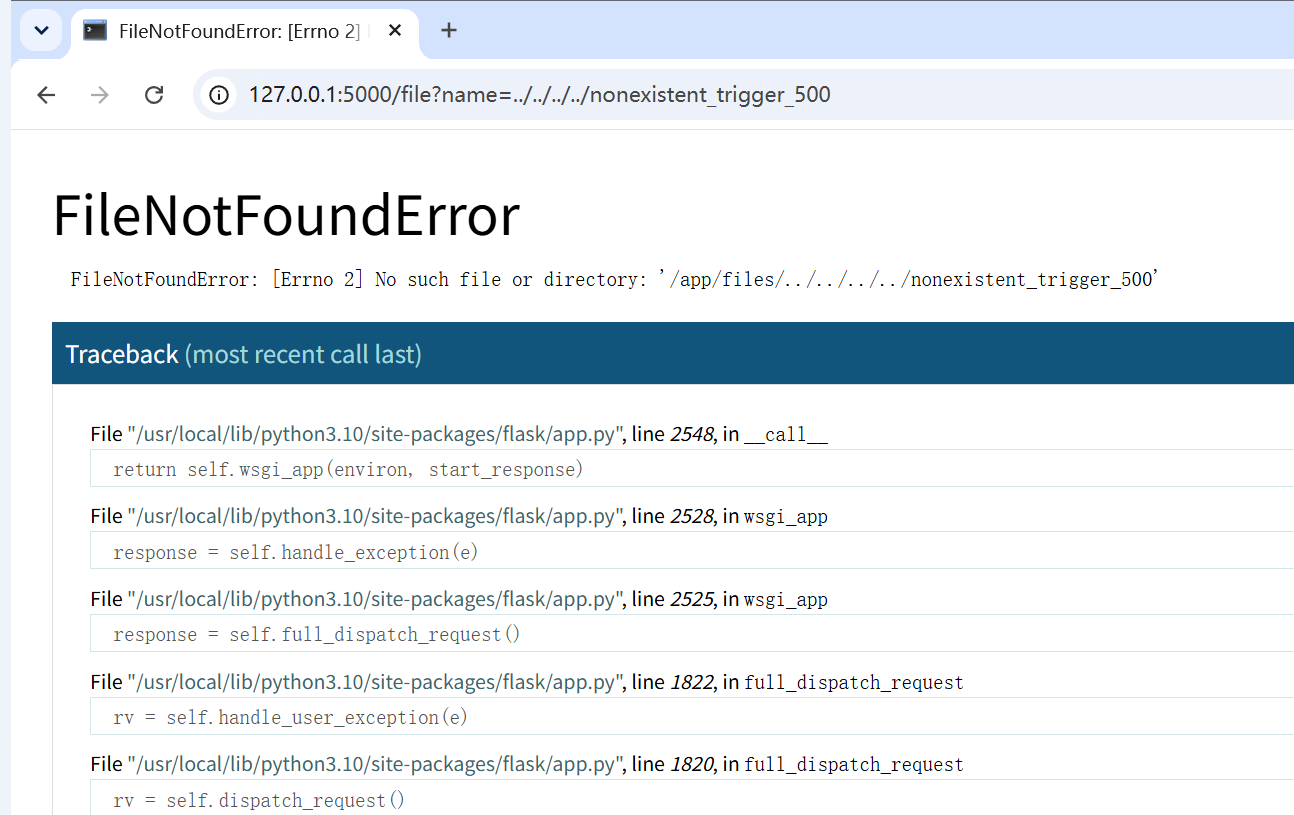Click the forward navigation arrow
1294x815 pixels.
tap(100, 95)
